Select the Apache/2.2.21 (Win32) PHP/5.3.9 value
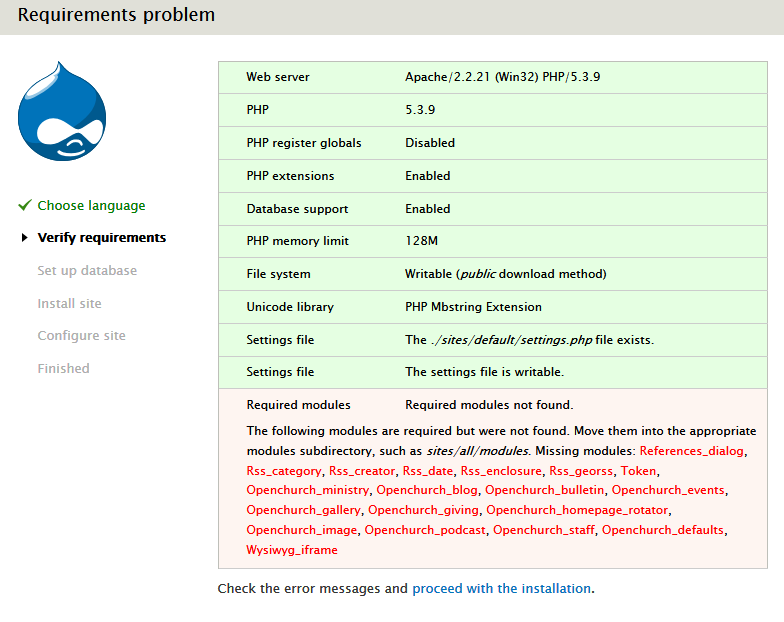 502,77
